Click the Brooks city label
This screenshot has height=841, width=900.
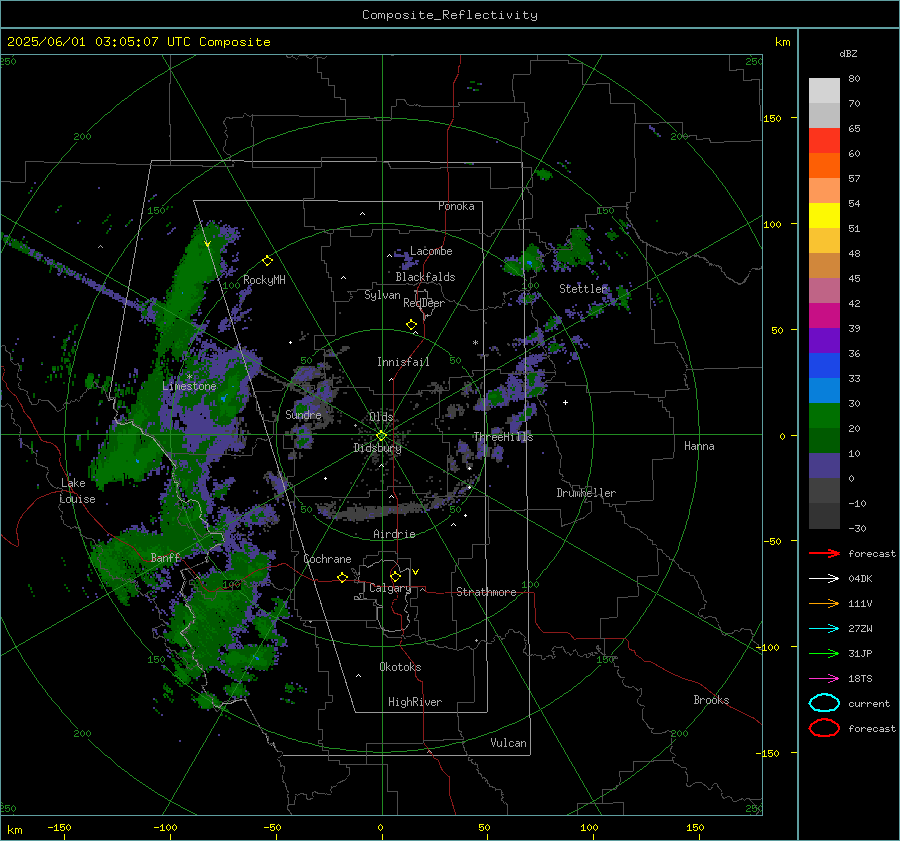click(711, 700)
